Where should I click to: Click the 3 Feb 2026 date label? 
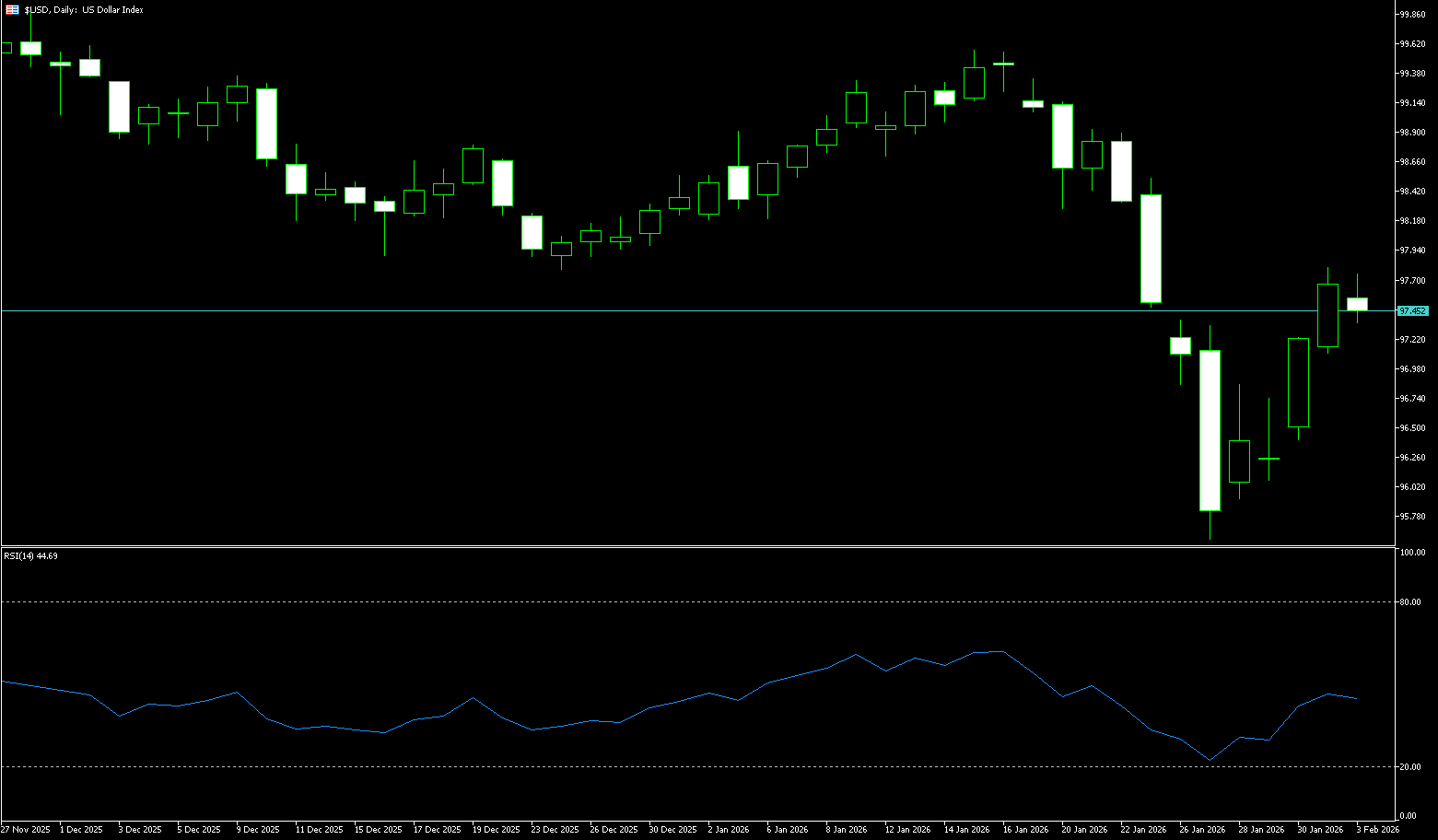pos(1377,830)
